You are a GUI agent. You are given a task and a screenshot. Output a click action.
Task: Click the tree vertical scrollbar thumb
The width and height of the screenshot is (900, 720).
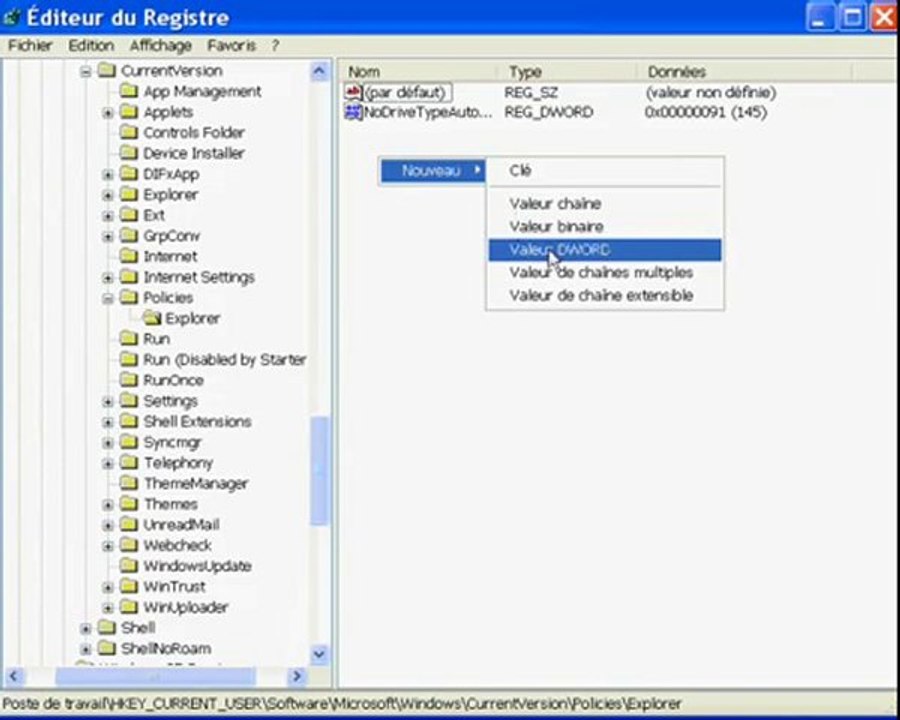(x=319, y=471)
